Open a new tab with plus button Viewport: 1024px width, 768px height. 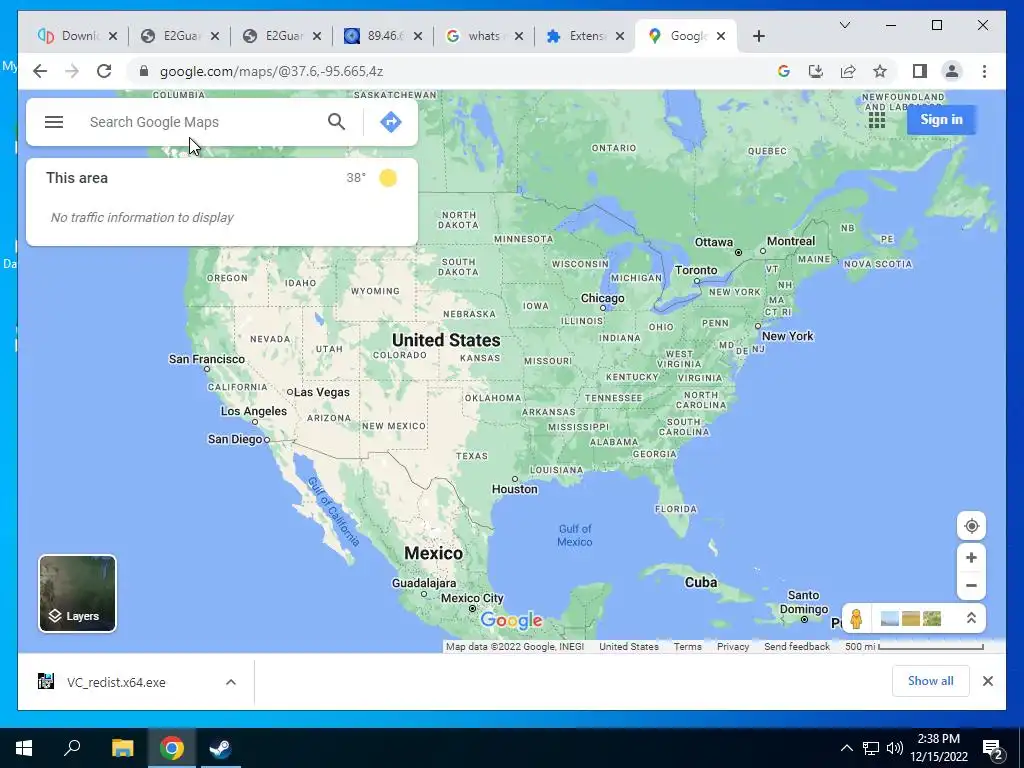coord(758,36)
